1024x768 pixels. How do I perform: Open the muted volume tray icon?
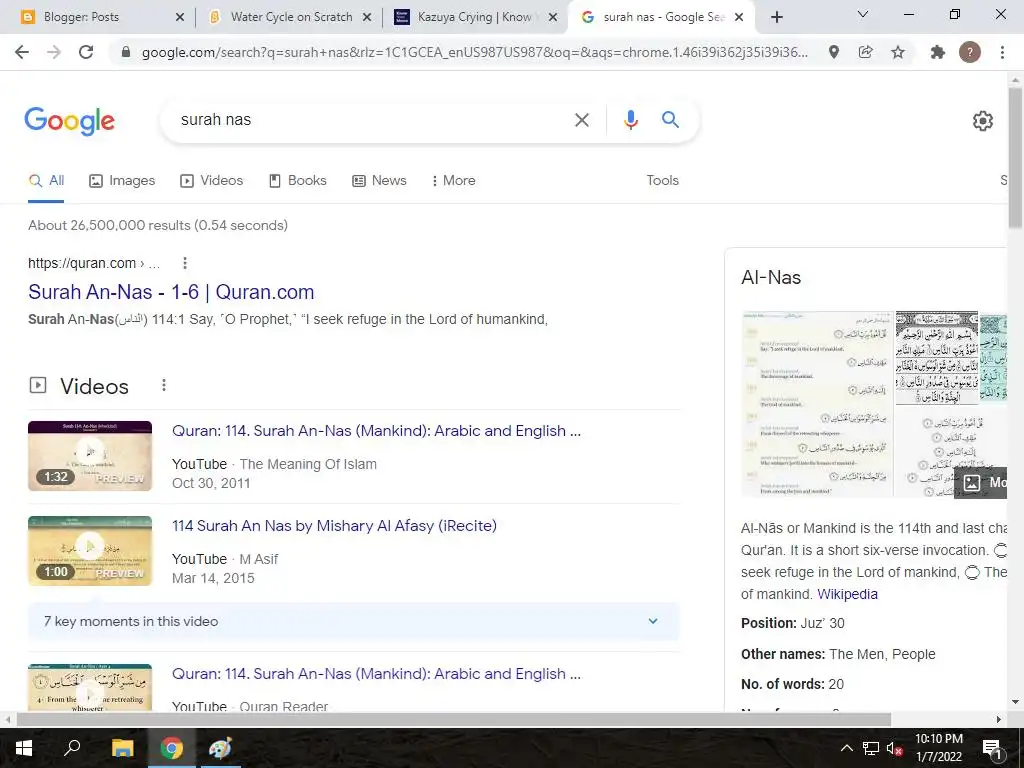(894, 748)
